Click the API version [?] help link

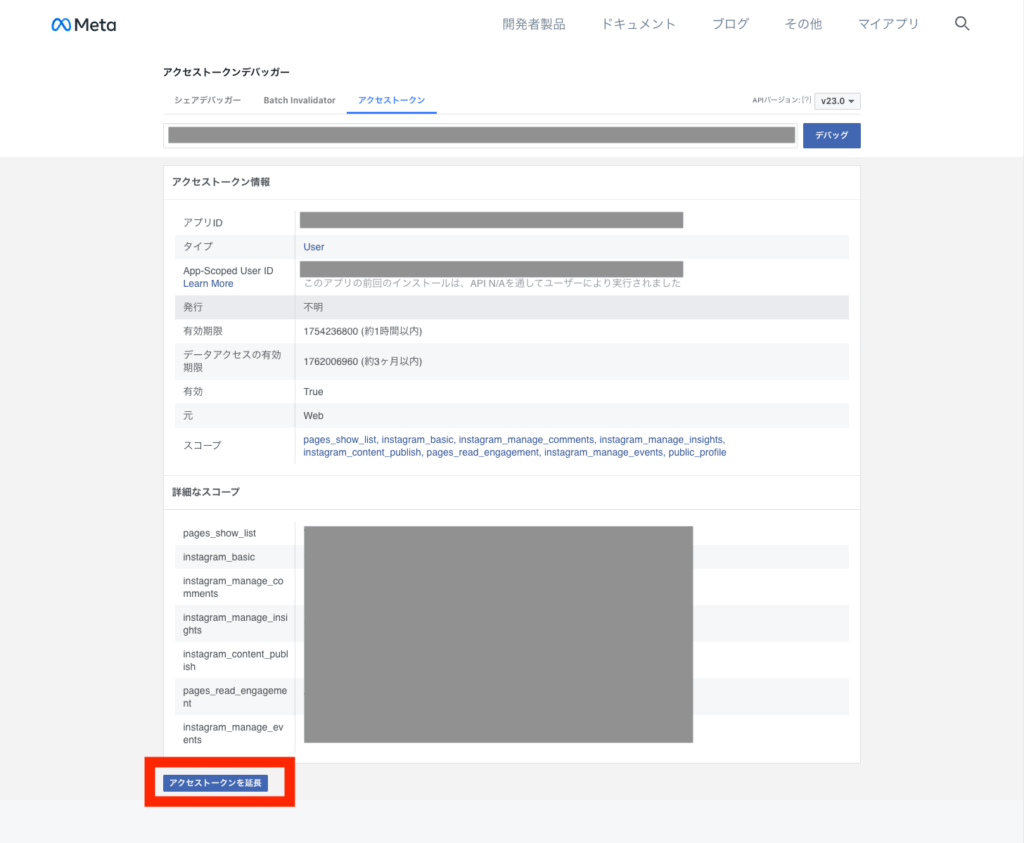(x=807, y=100)
